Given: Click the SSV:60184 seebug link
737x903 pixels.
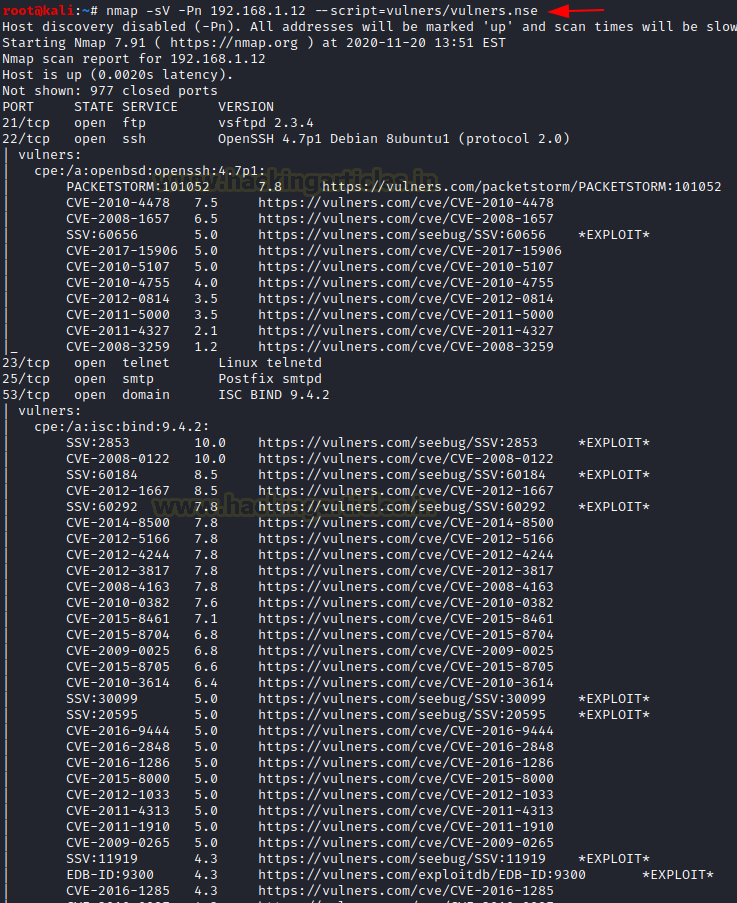Looking at the screenshot, I should (x=402, y=475).
